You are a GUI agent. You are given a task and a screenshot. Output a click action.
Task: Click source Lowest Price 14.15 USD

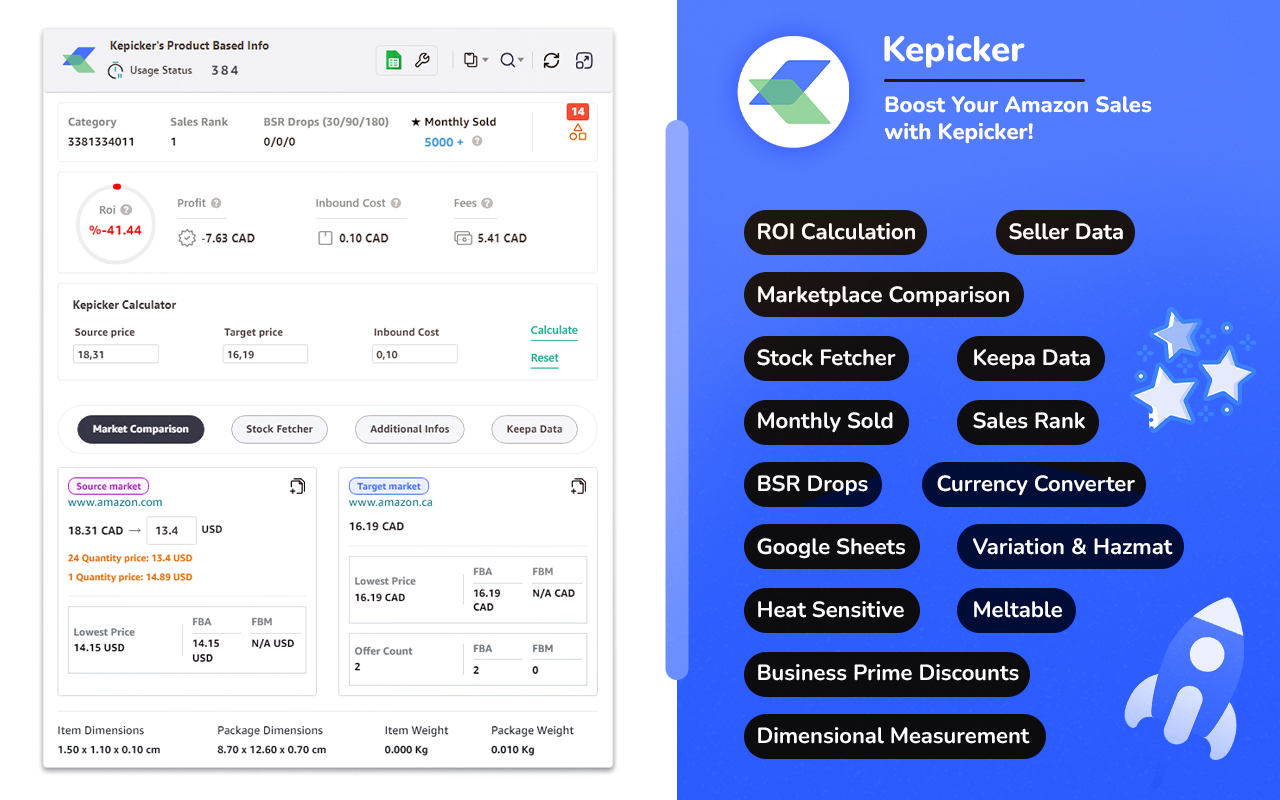[x=99, y=648]
